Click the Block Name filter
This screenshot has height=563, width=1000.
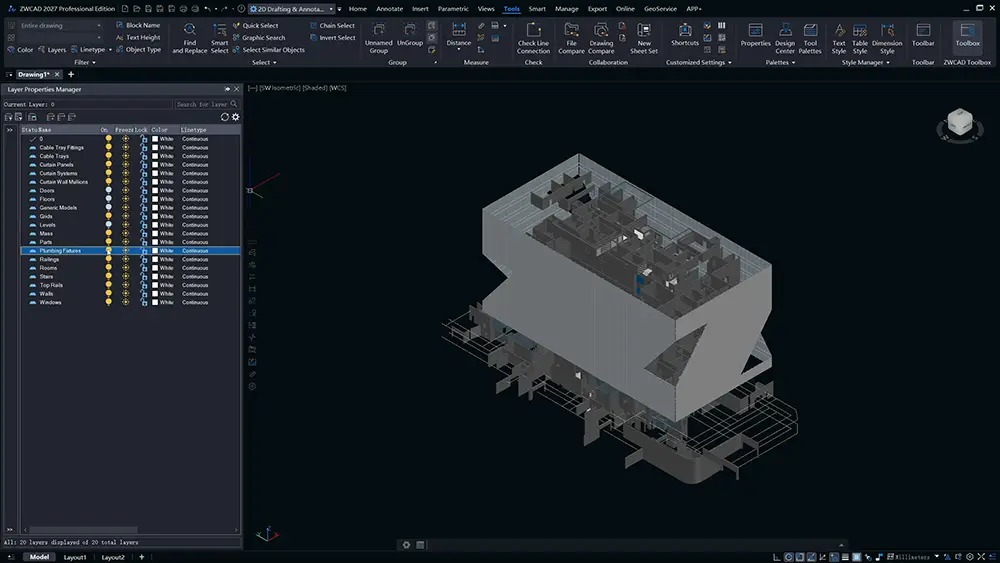(138, 26)
